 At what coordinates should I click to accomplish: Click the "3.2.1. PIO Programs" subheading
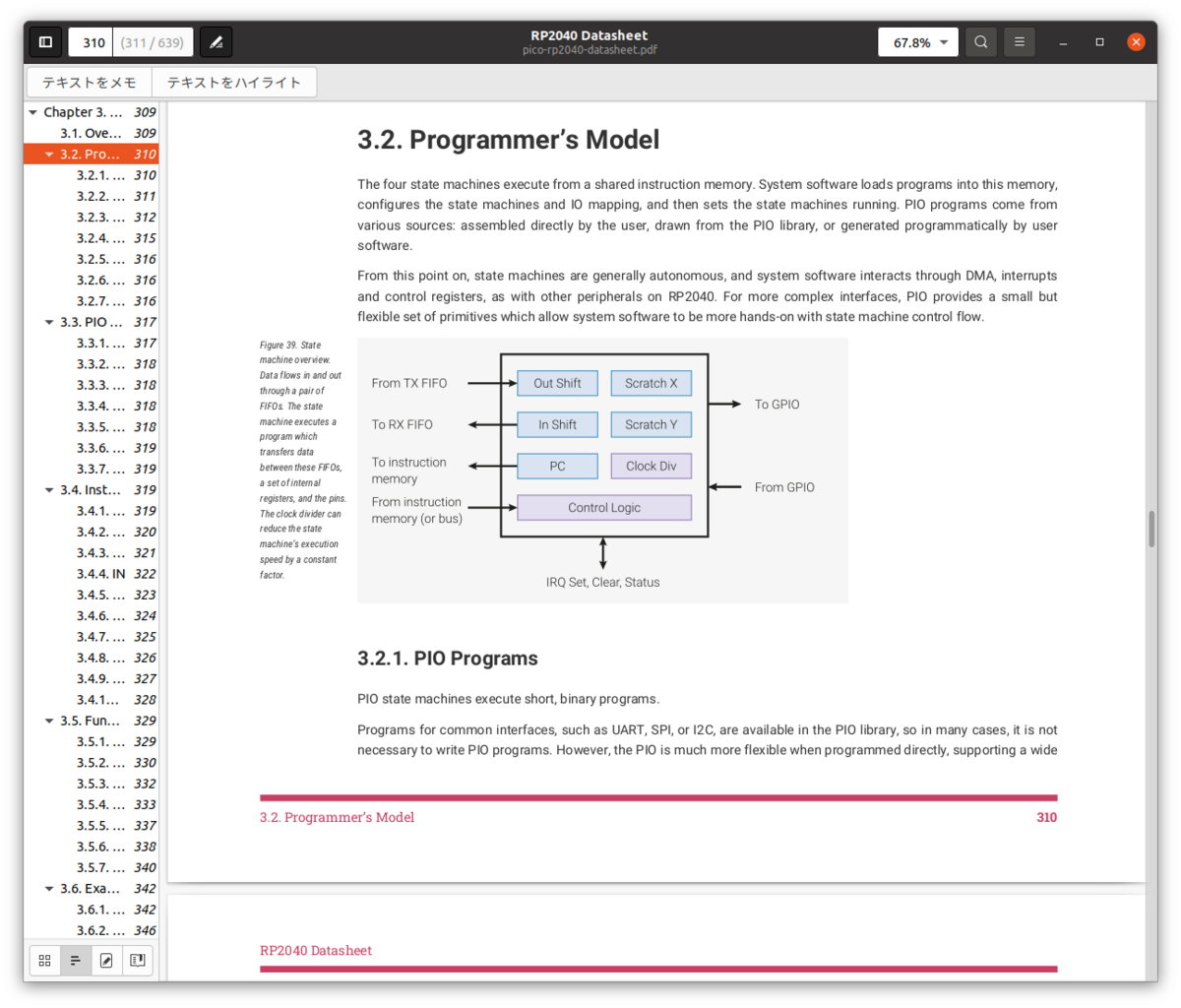pyautogui.click(x=448, y=659)
